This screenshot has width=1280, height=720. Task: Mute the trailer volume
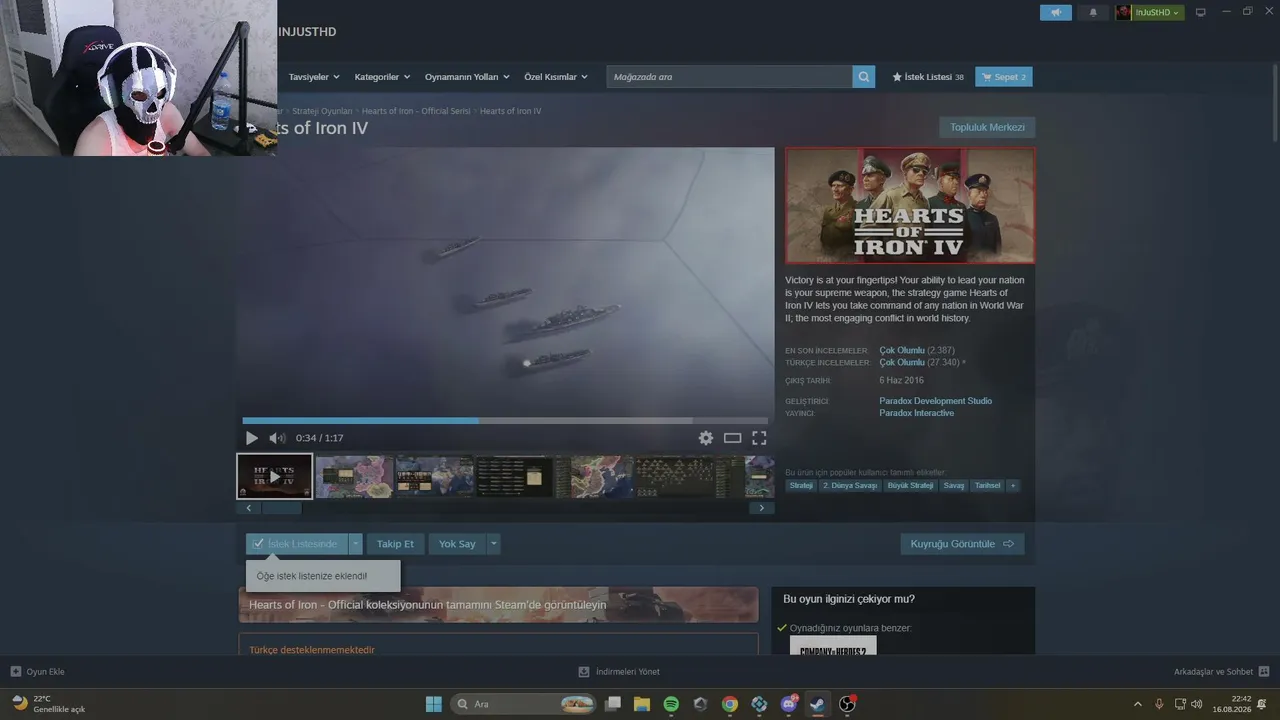277,438
